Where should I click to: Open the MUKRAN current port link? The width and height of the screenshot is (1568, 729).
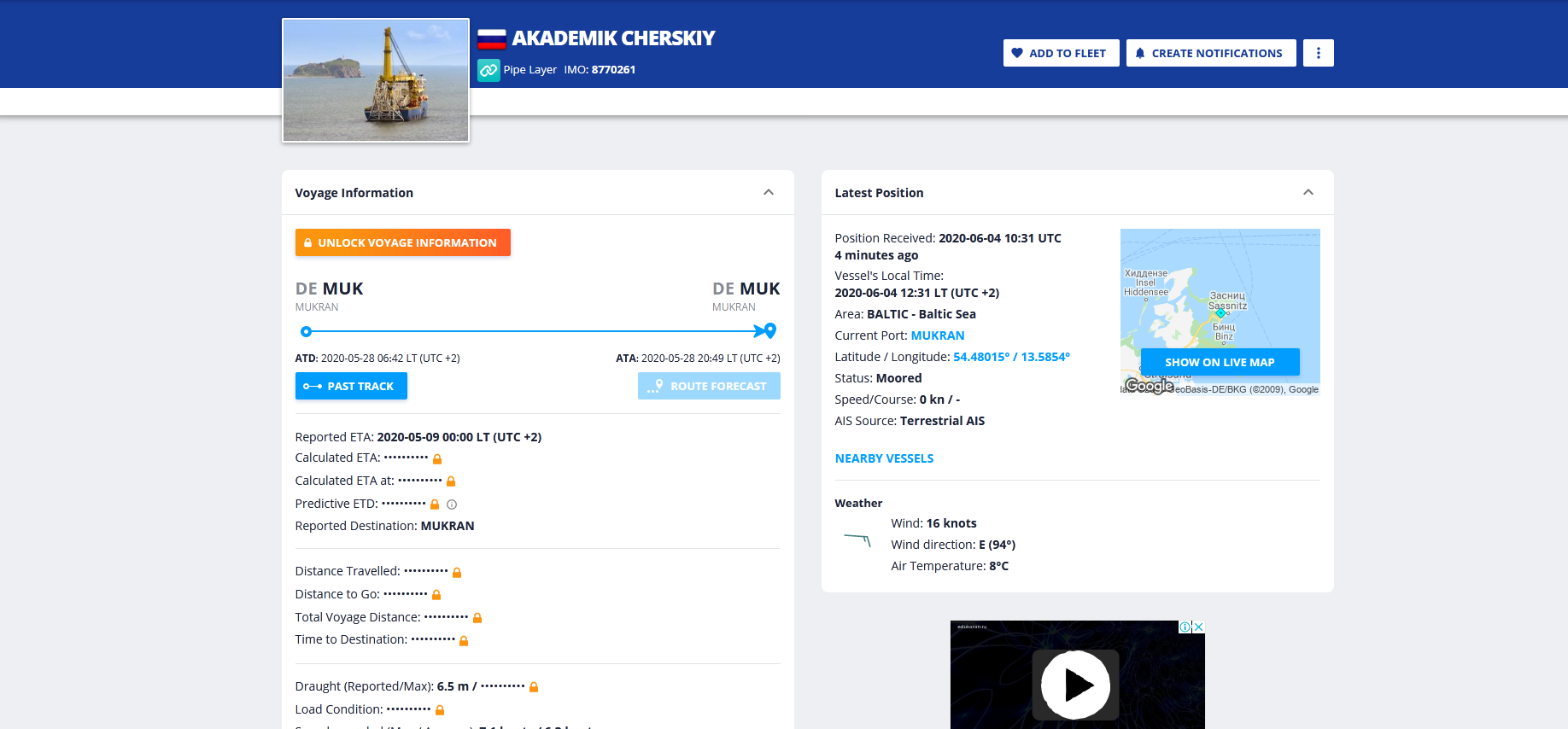(x=937, y=335)
